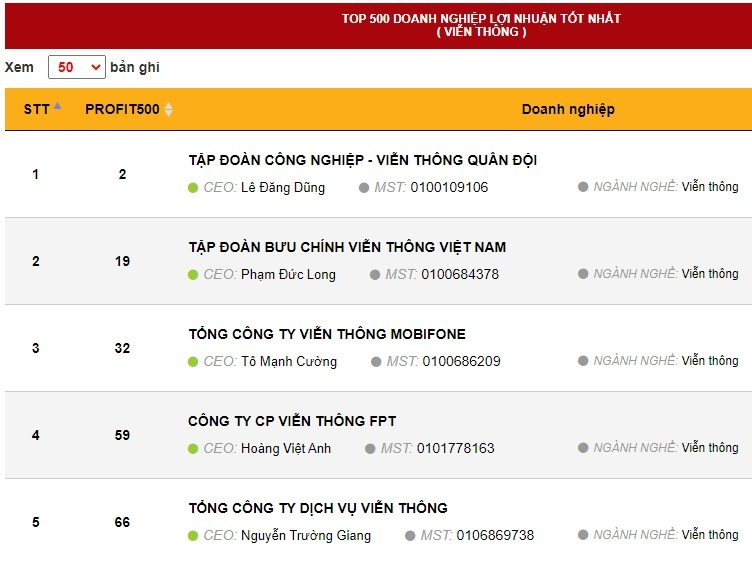Sort by PROFIT500 column arrows
Viewport: 752px width, 563px height.
168,109
